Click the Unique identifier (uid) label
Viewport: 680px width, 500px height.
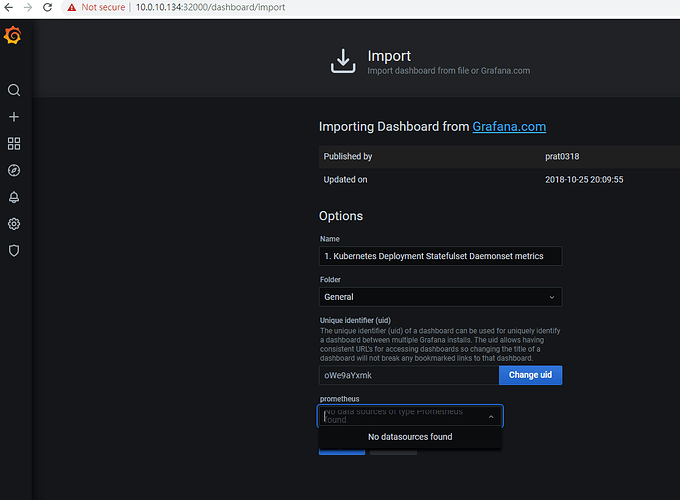click(x=355, y=320)
